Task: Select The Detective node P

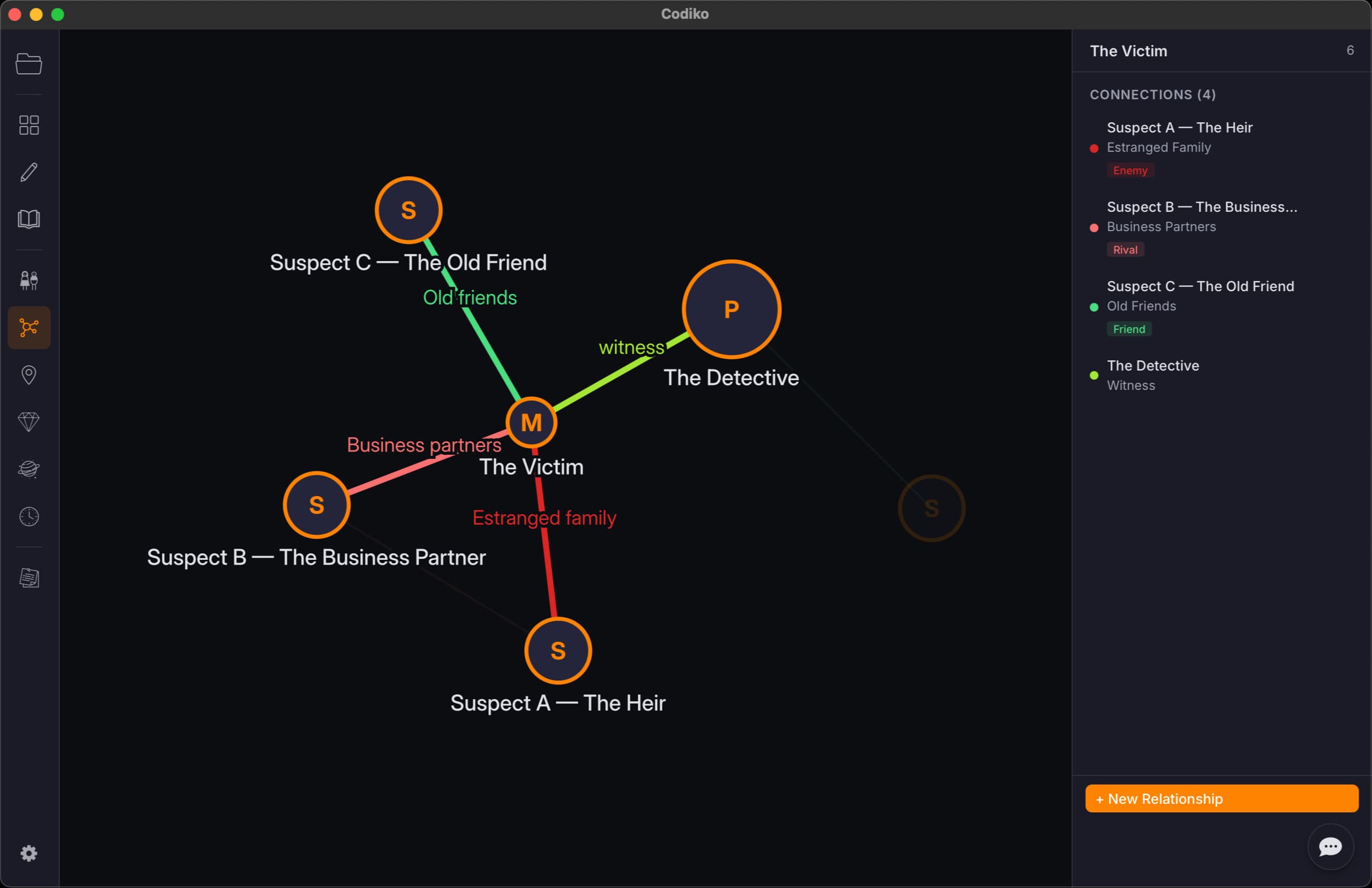Action: tap(731, 309)
